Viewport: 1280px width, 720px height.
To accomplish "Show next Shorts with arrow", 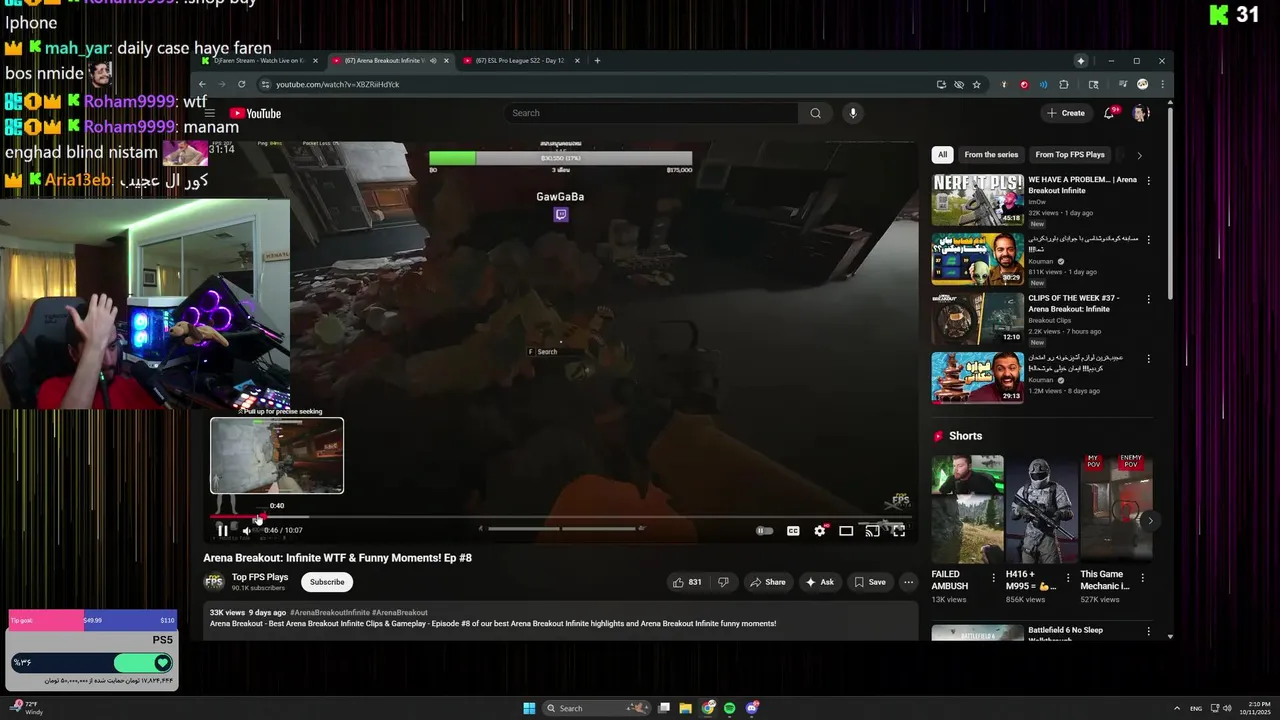I will point(1150,521).
